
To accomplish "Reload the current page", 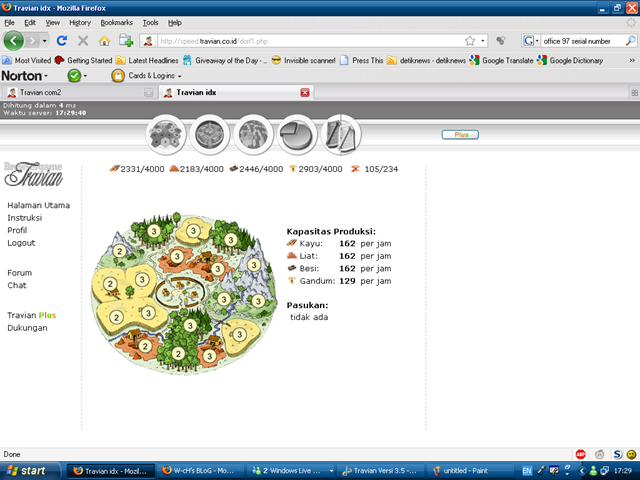I will coord(62,41).
